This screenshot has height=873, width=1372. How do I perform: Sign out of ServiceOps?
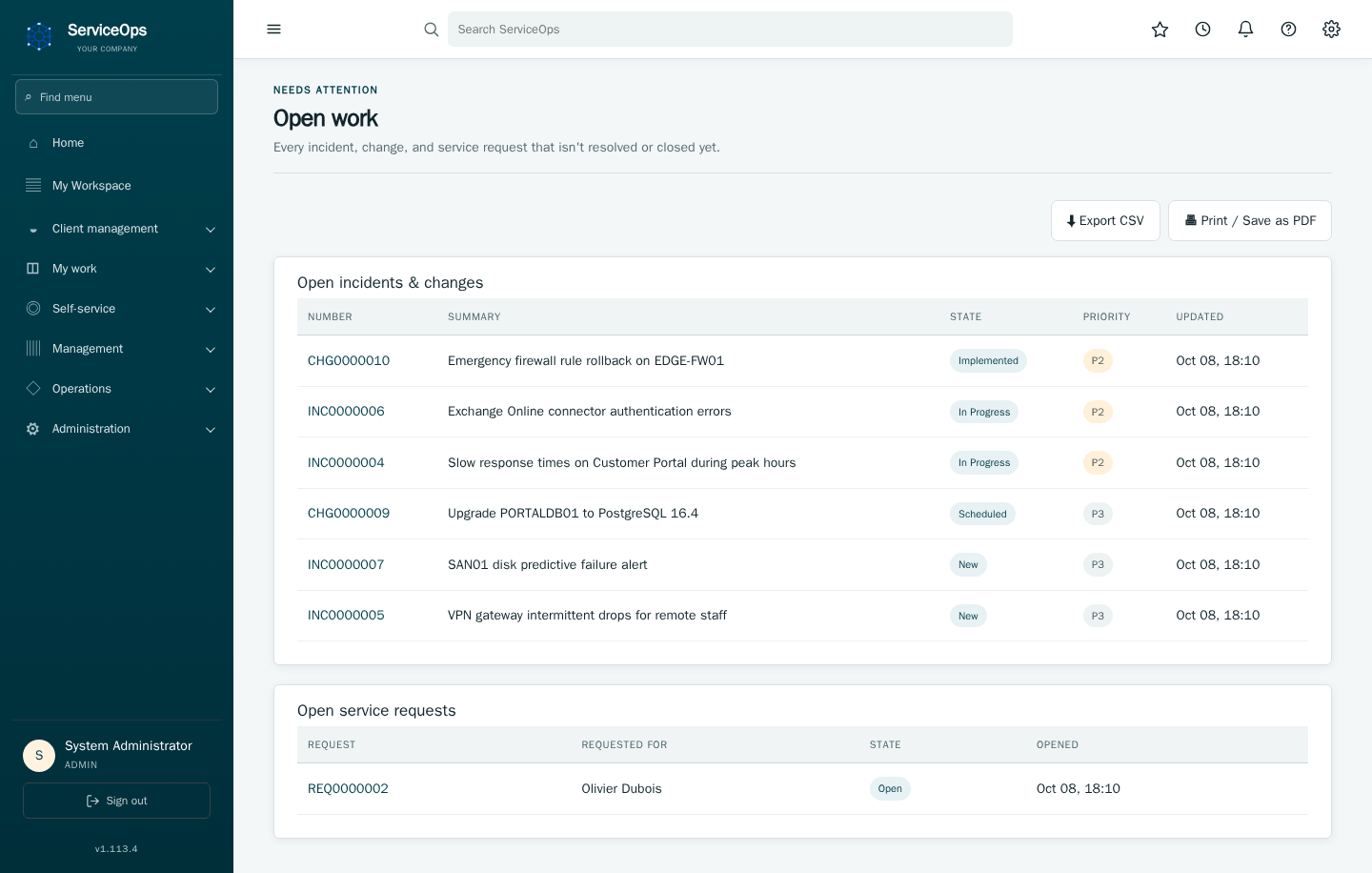click(x=116, y=801)
